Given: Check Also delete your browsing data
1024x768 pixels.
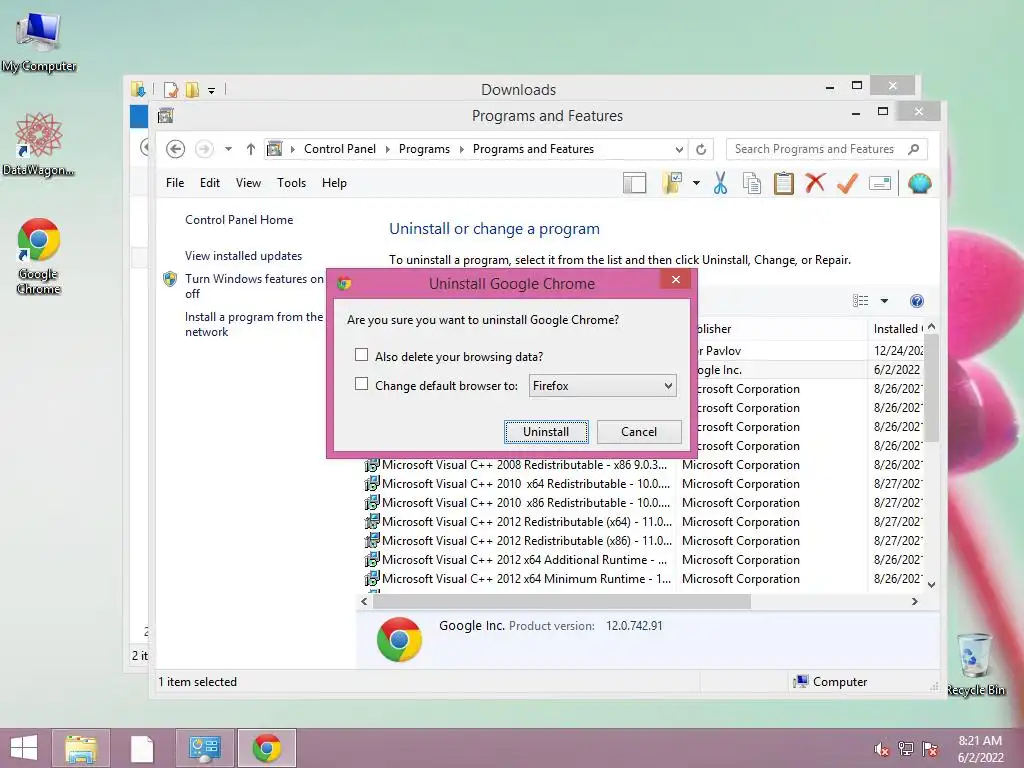Looking at the screenshot, I should pos(361,355).
